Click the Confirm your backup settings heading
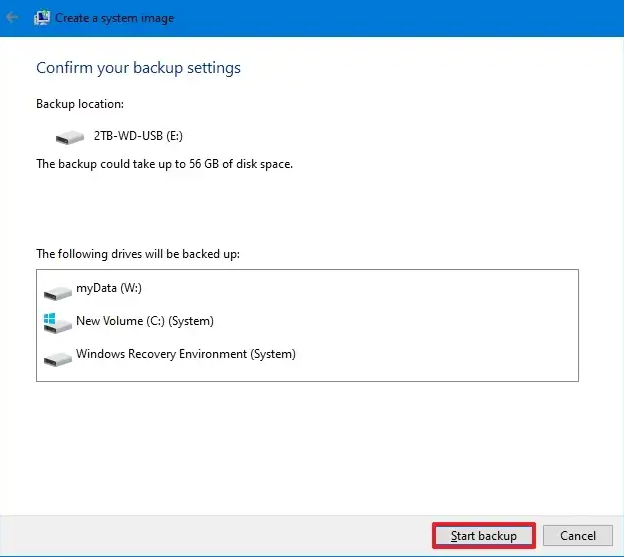Image resolution: width=624 pixels, height=557 pixels. point(138,68)
